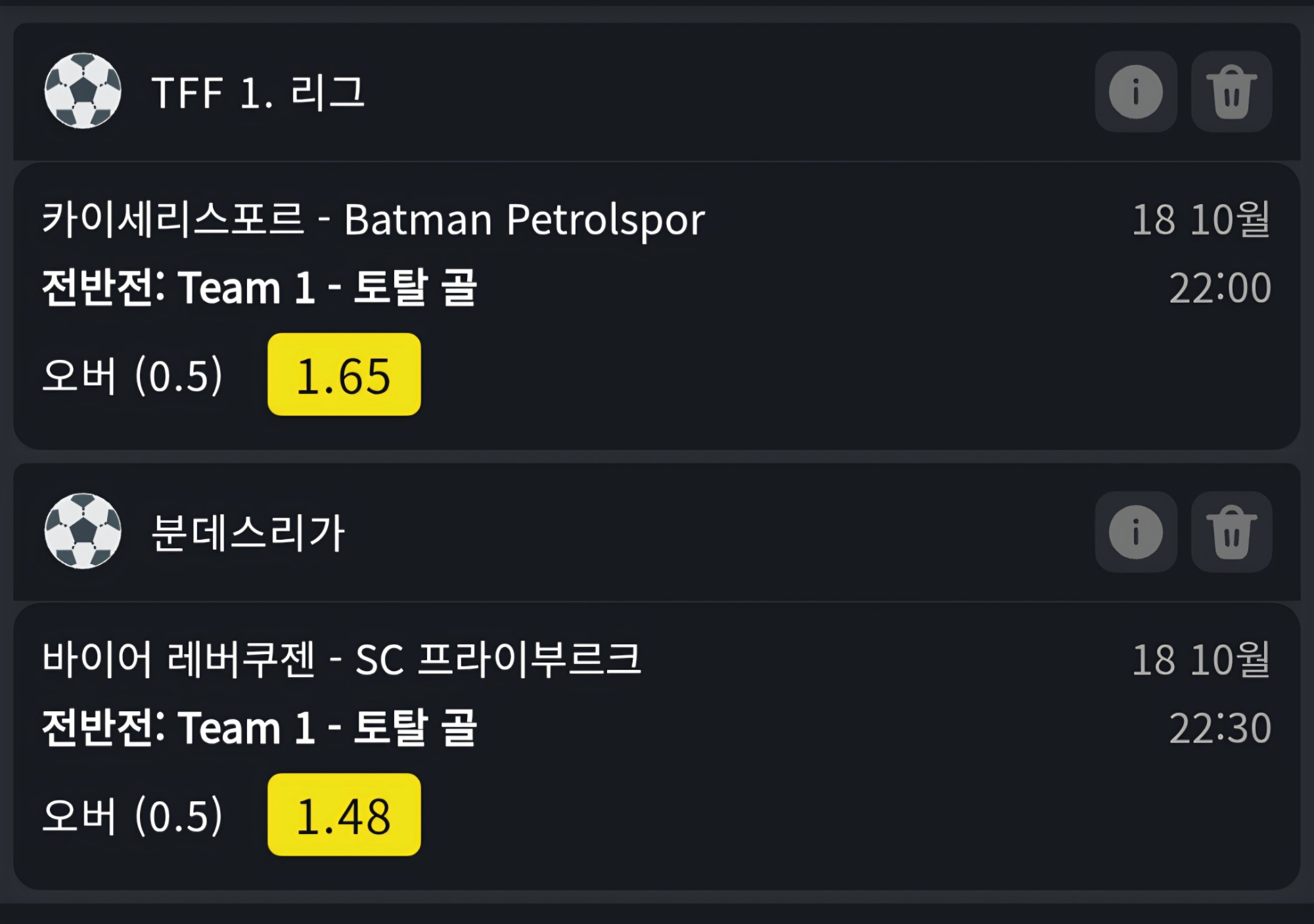Click the 18 10월 date on Leverkusen match
This screenshot has width=1314, height=924.
[1201, 659]
